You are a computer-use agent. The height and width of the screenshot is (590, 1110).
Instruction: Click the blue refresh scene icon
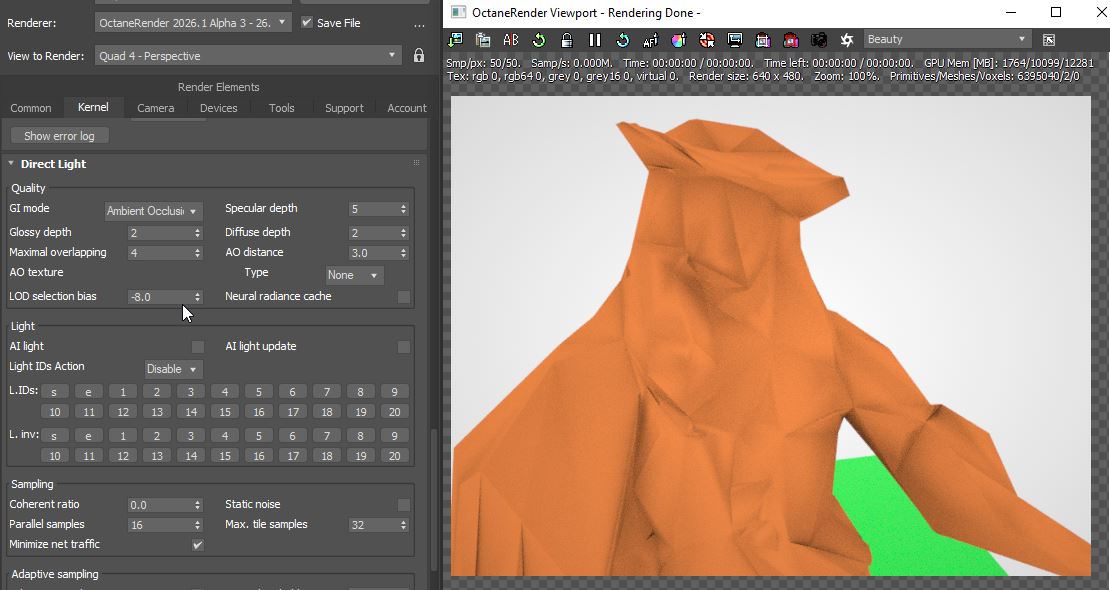pyautogui.click(x=622, y=40)
